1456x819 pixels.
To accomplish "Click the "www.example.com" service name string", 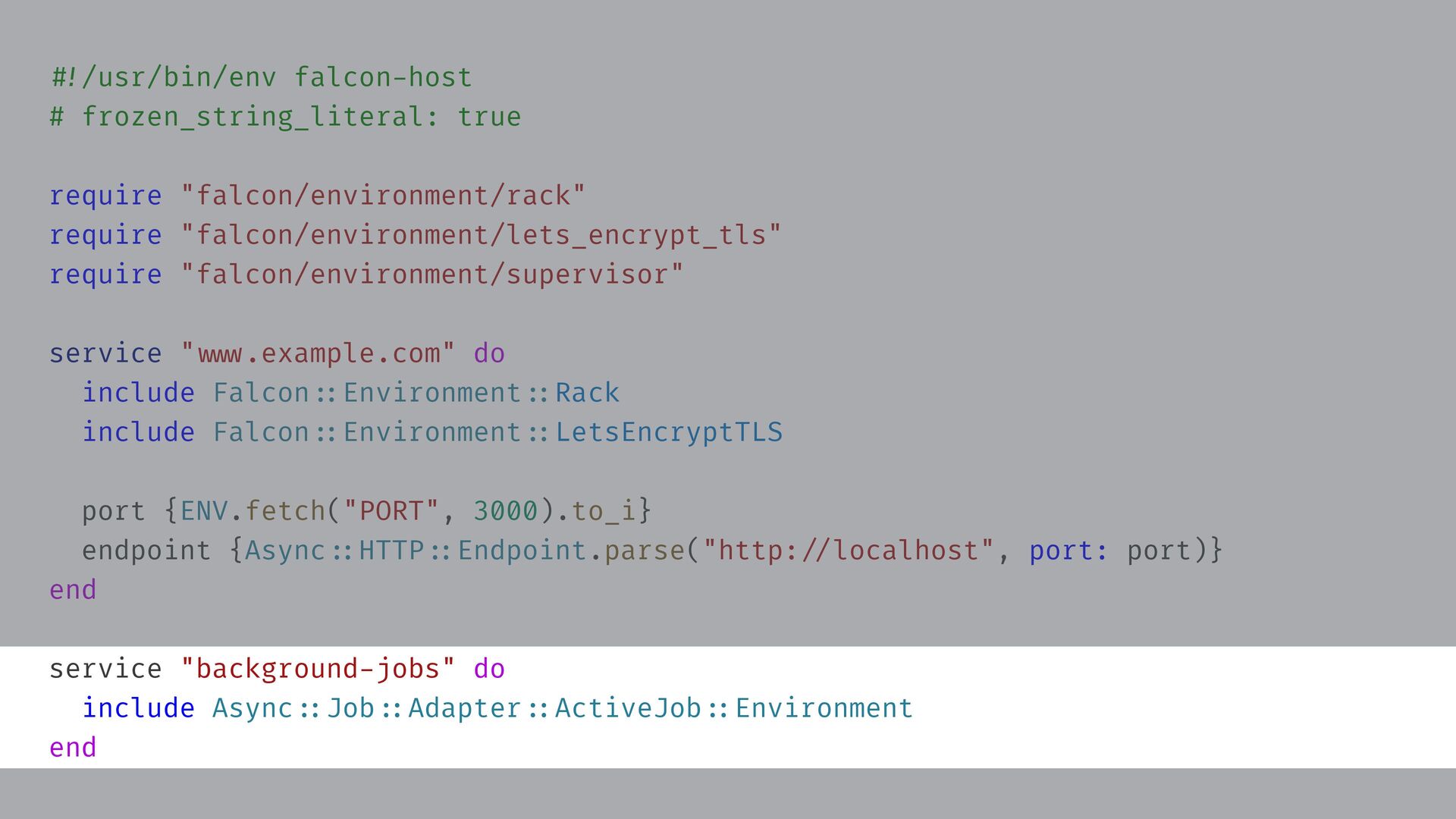I will pyautogui.click(x=318, y=353).
